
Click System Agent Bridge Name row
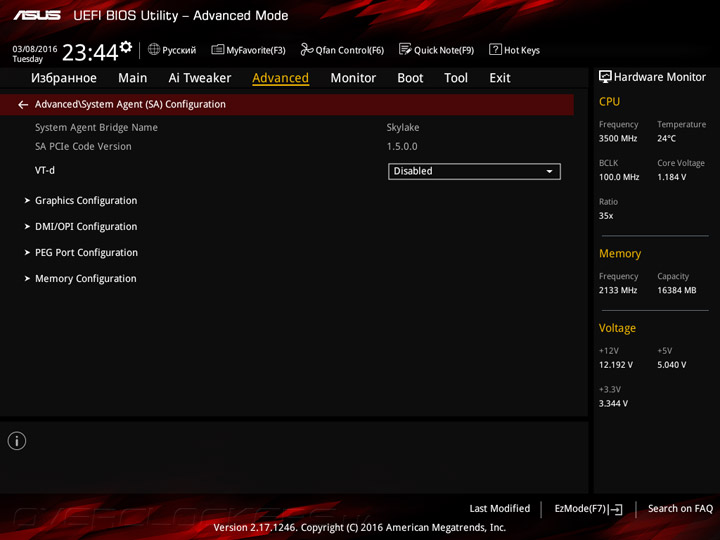pyautogui.click(x=96, y=127)
